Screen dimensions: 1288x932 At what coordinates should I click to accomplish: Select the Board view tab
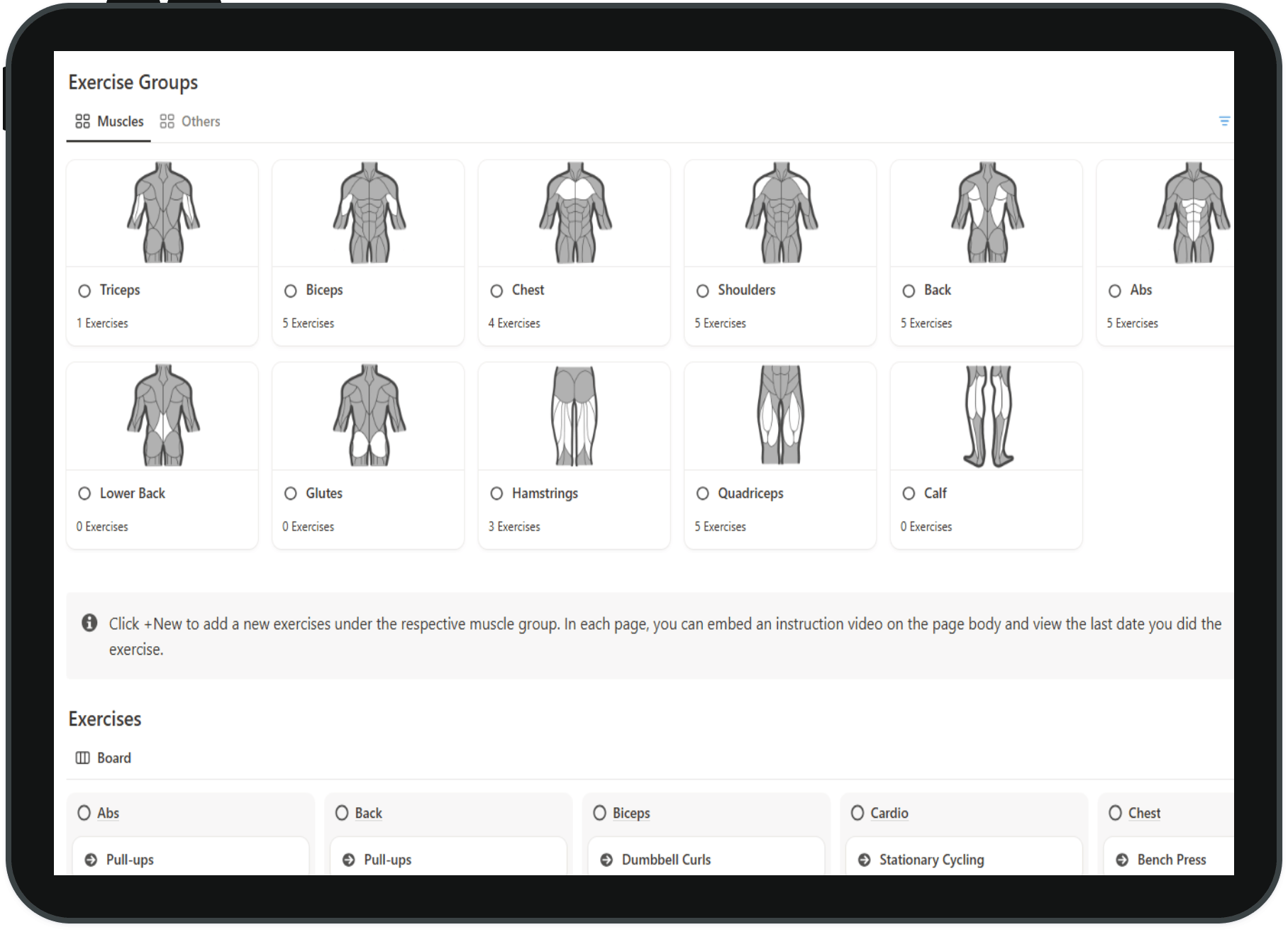coord(104,758)
